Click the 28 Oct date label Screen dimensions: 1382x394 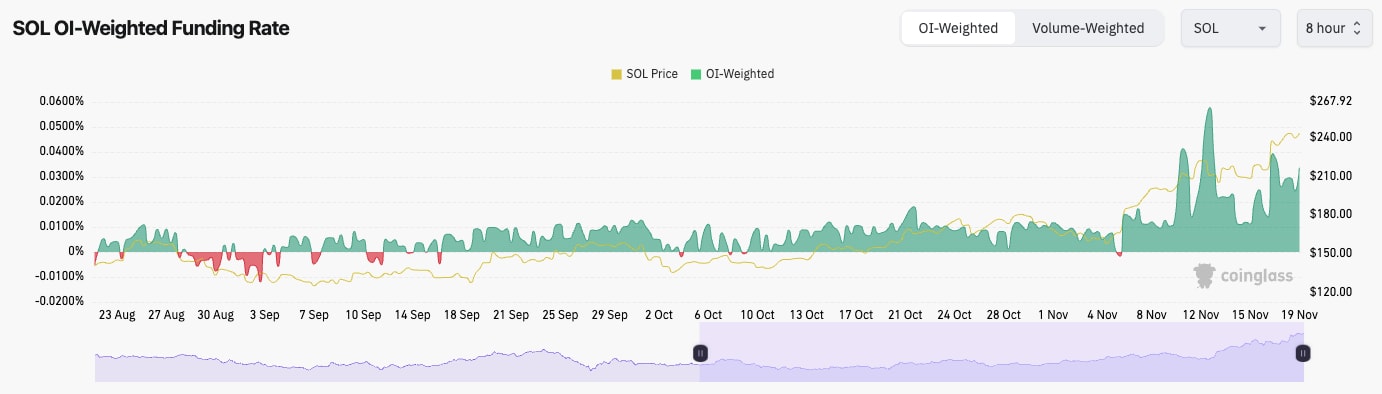1003,314
